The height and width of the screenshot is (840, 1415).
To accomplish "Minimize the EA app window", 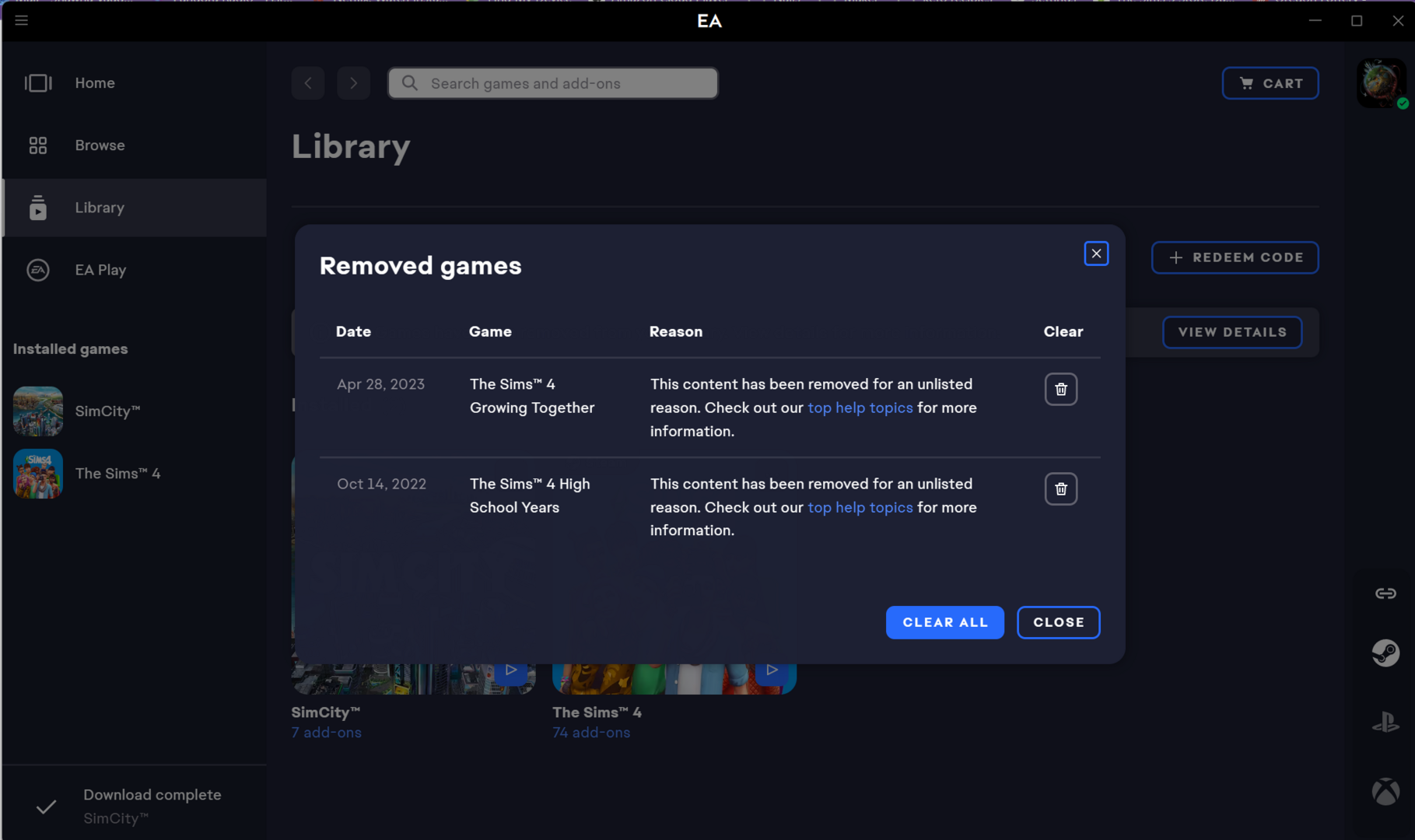I will pyautogui.click(x=1315, y=20).
